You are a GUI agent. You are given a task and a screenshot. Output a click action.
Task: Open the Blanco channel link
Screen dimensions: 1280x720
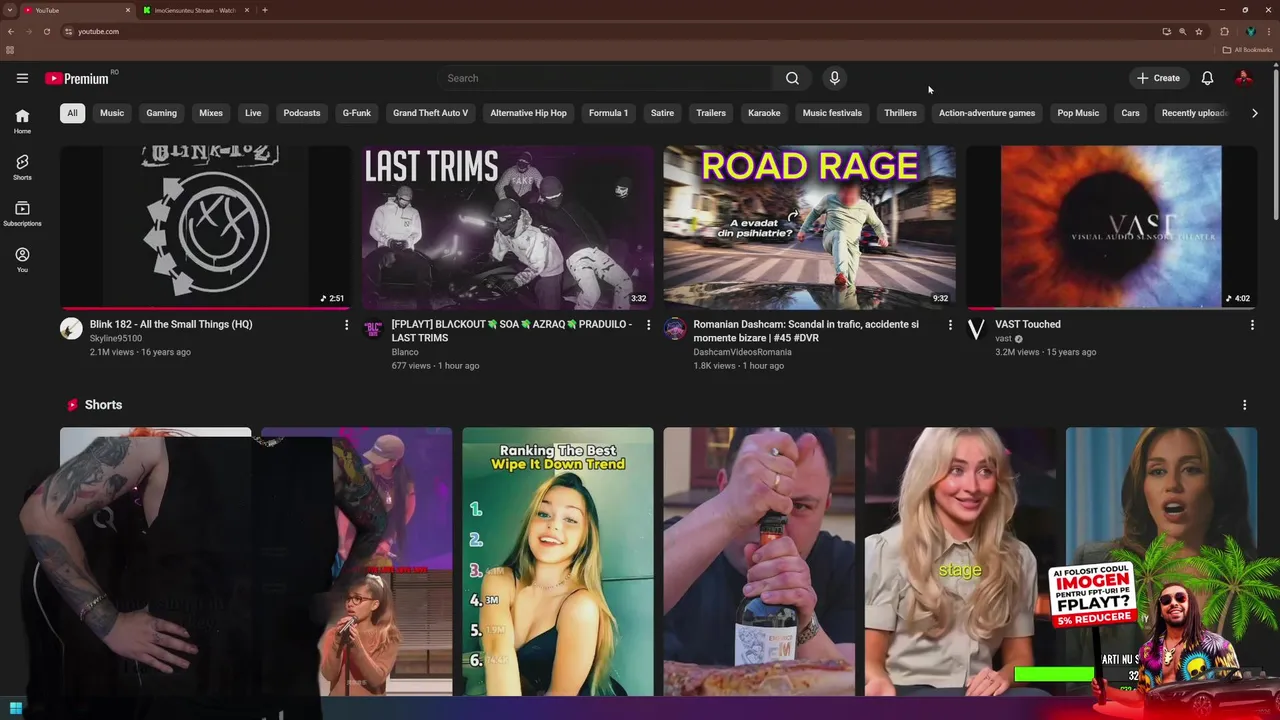[x=405, y=352]
